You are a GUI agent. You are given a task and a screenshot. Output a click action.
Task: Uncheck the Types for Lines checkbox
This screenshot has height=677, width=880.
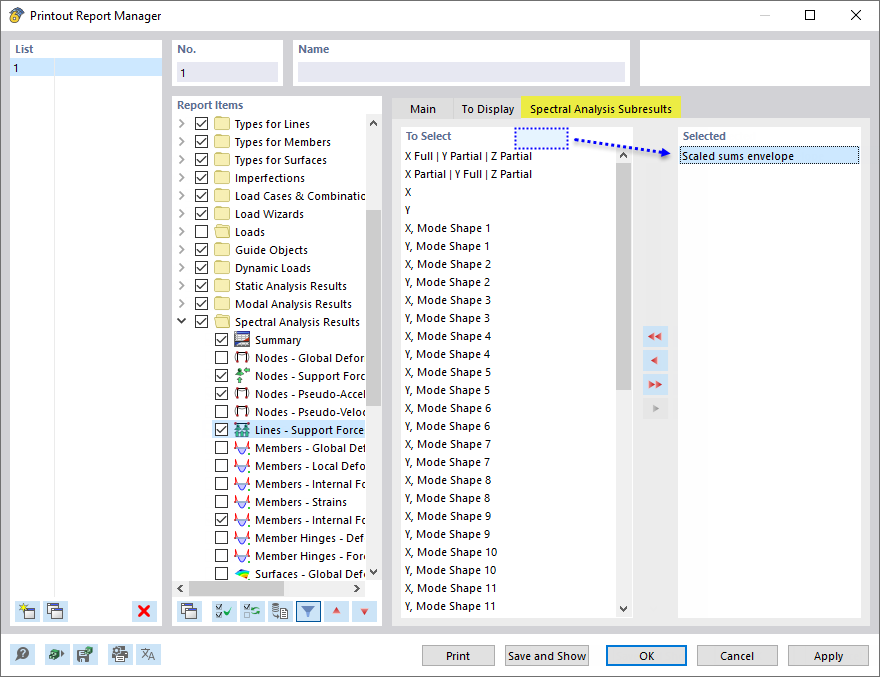point(201,123)
